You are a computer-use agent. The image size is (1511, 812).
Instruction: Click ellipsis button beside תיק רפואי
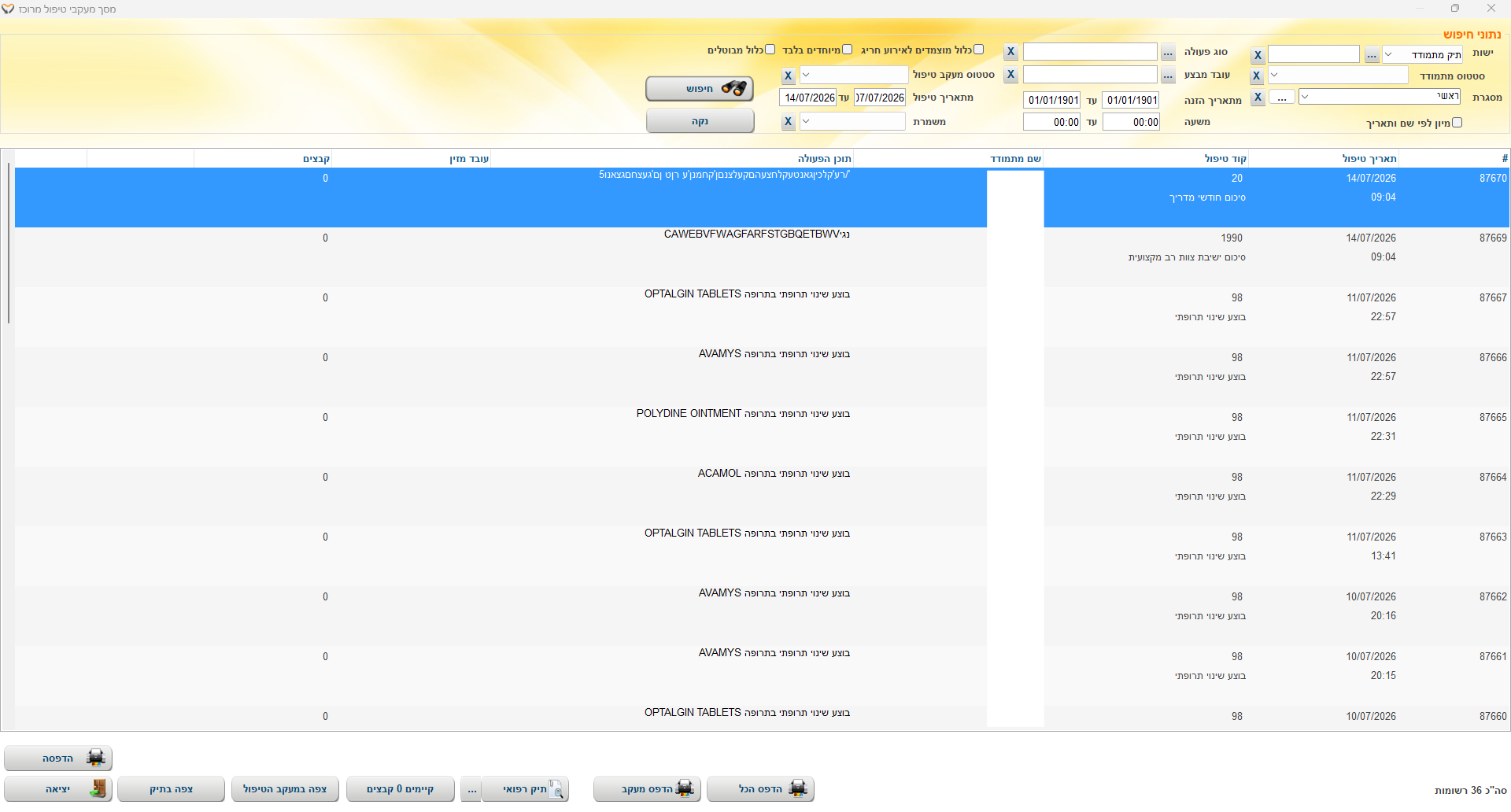point(471,789)
